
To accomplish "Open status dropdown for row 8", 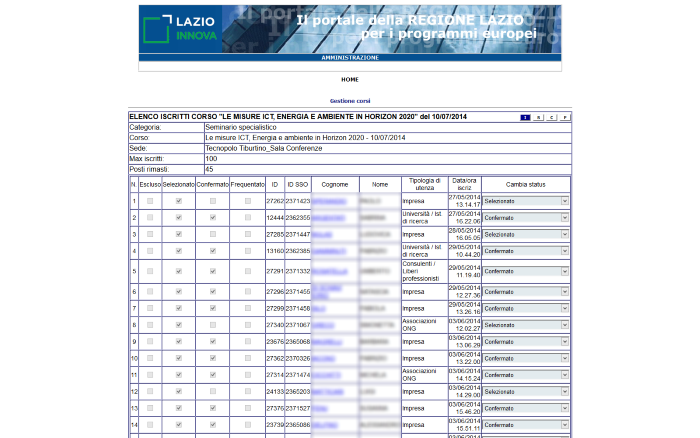I will (x=526, y=325).
